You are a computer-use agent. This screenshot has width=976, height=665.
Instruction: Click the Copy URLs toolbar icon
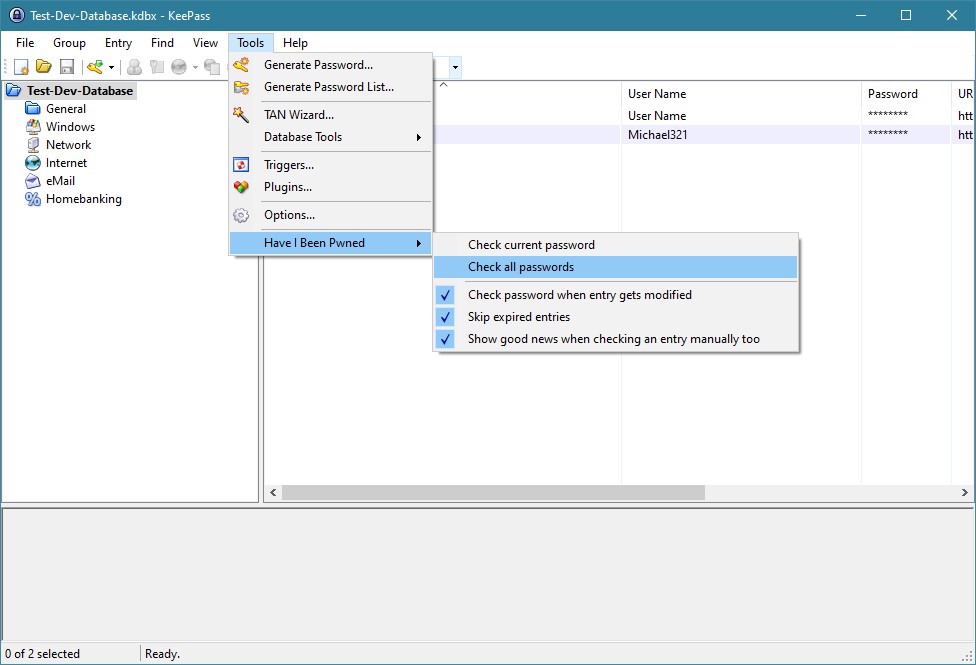(x=212, y=67)
